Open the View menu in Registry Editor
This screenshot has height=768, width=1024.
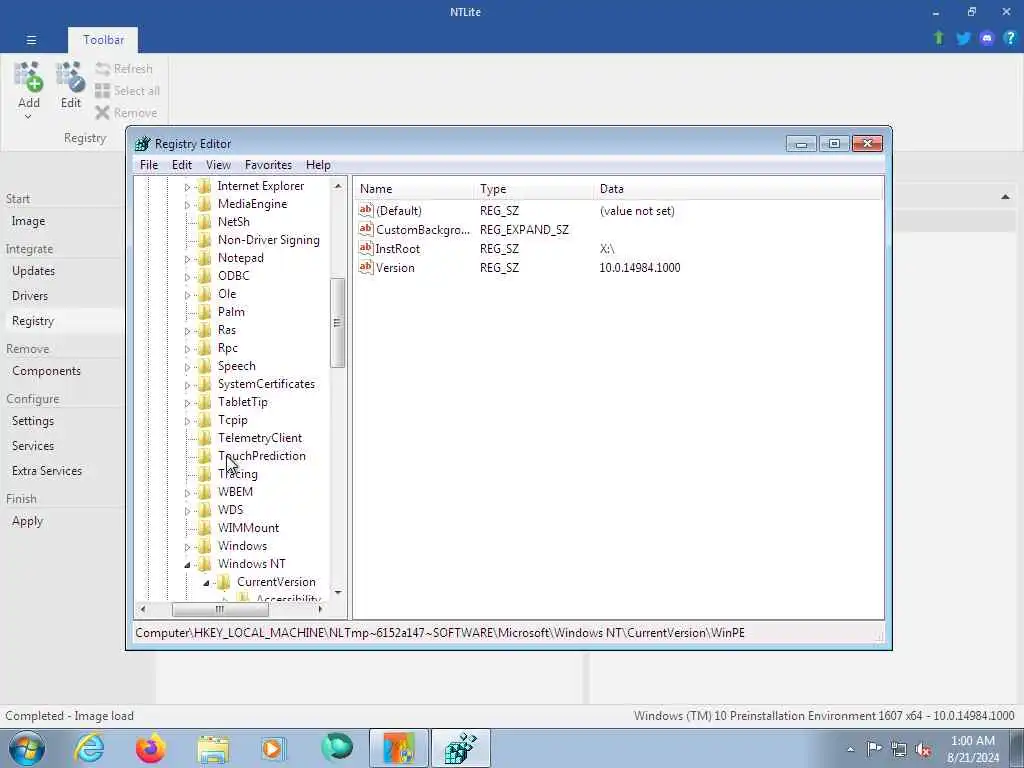[x=218, y=165]
